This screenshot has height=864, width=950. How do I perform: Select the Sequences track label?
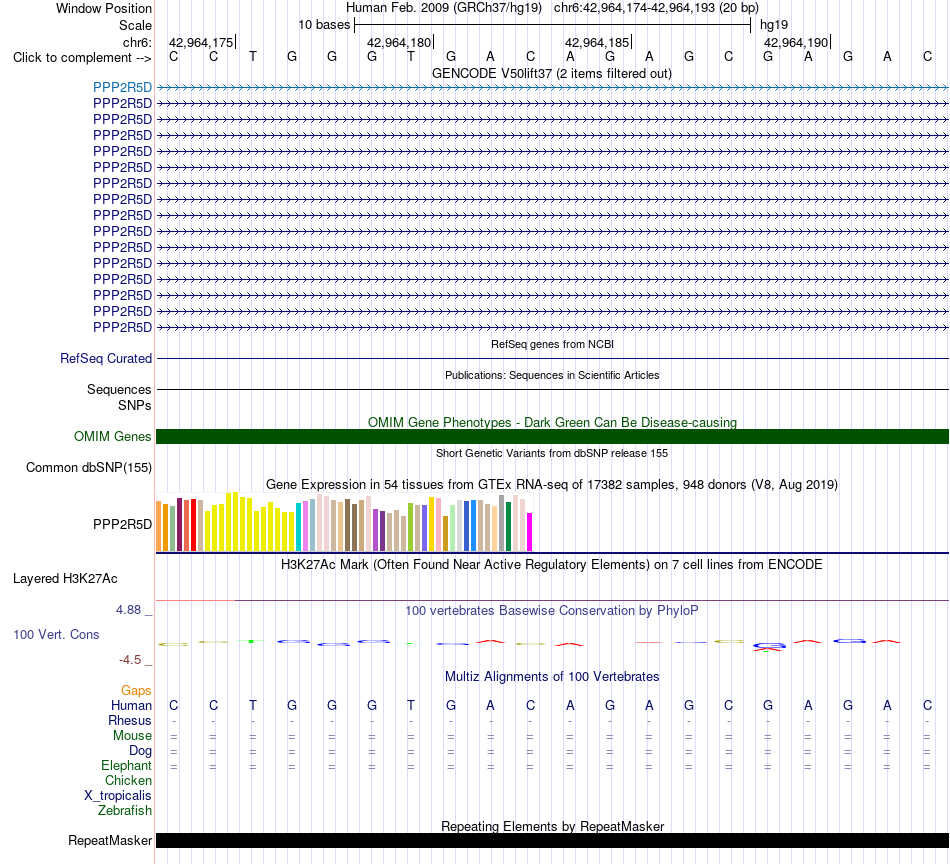(x=119, y=390)
